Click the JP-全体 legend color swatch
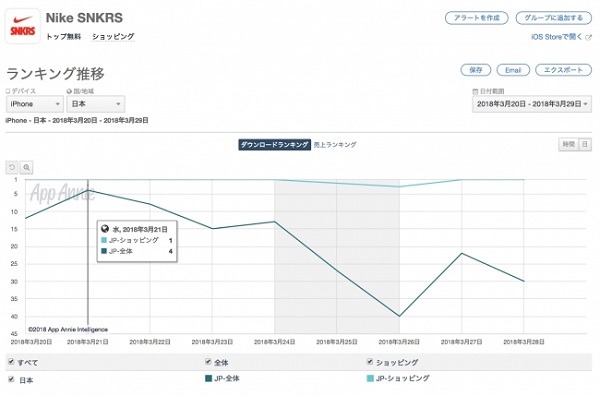This screenshot has height=396, width=600. point(209,378)
